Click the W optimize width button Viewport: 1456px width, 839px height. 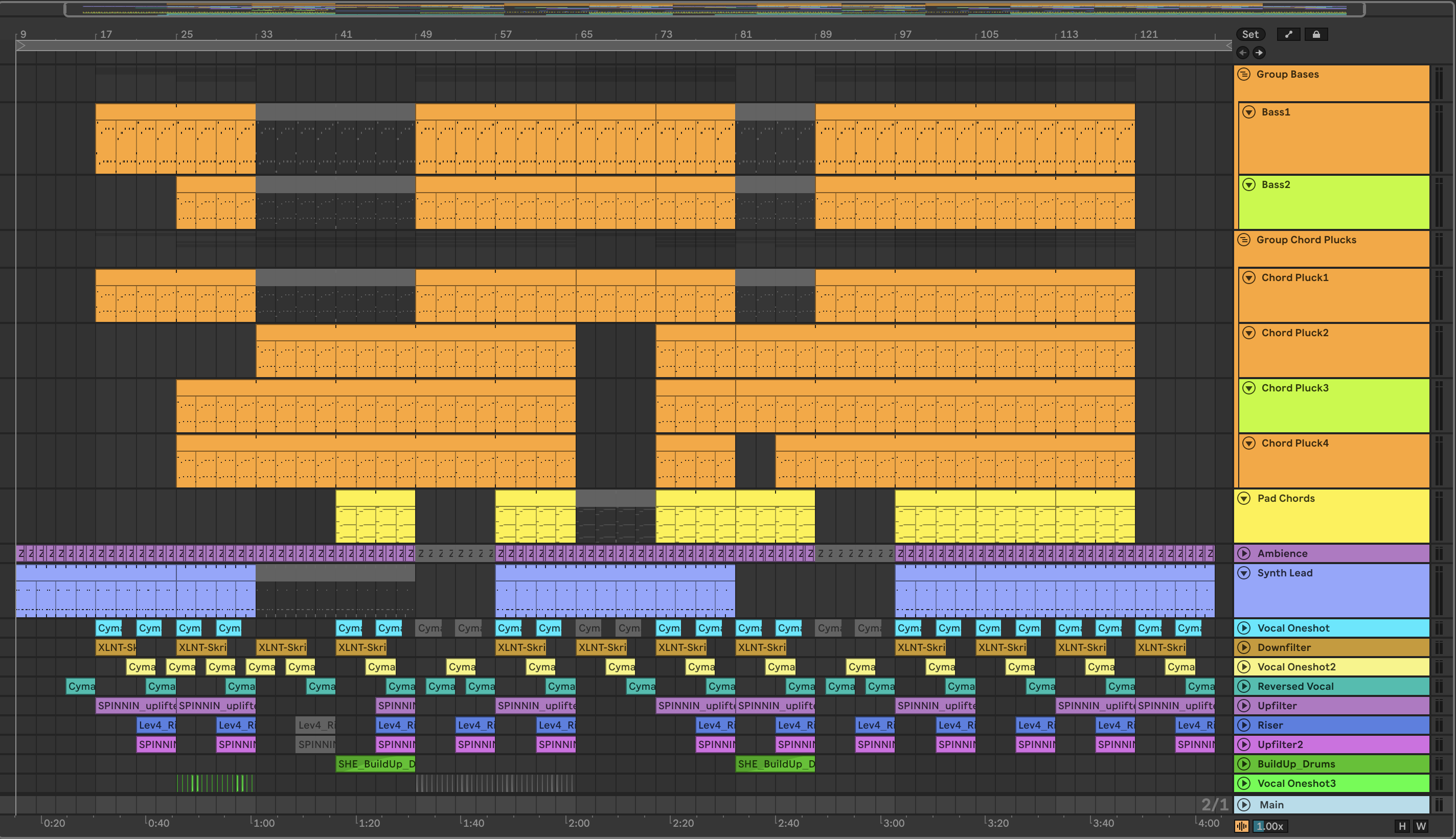1421,826
